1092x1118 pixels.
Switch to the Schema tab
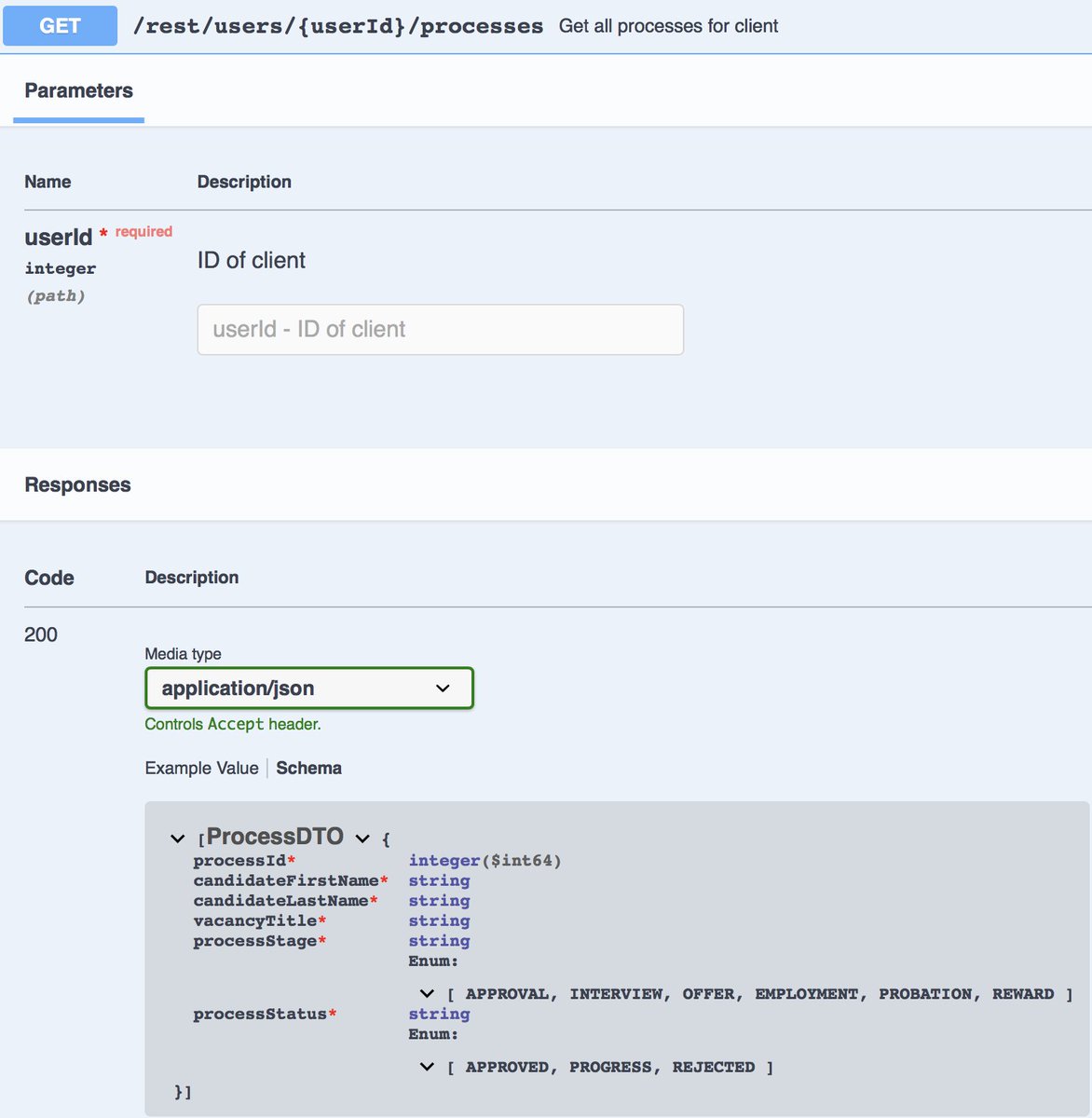pyautogui.click(x=308, y=768)
